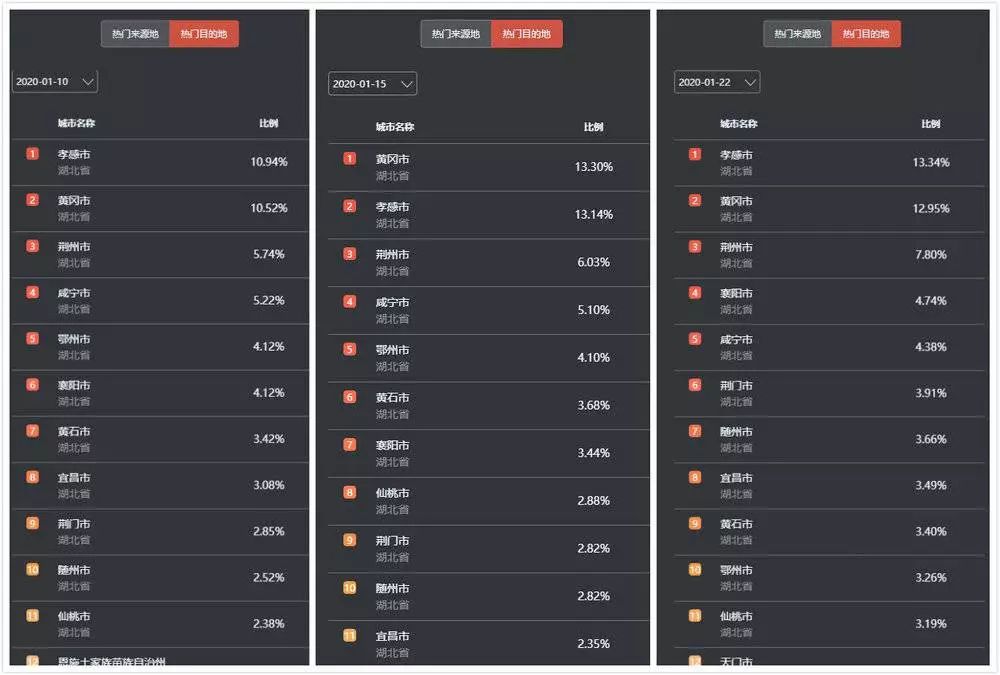
Task: Click rank 5 badge beside 鄂州市 in 2020-01-10 panel
Action: [33, 338]
